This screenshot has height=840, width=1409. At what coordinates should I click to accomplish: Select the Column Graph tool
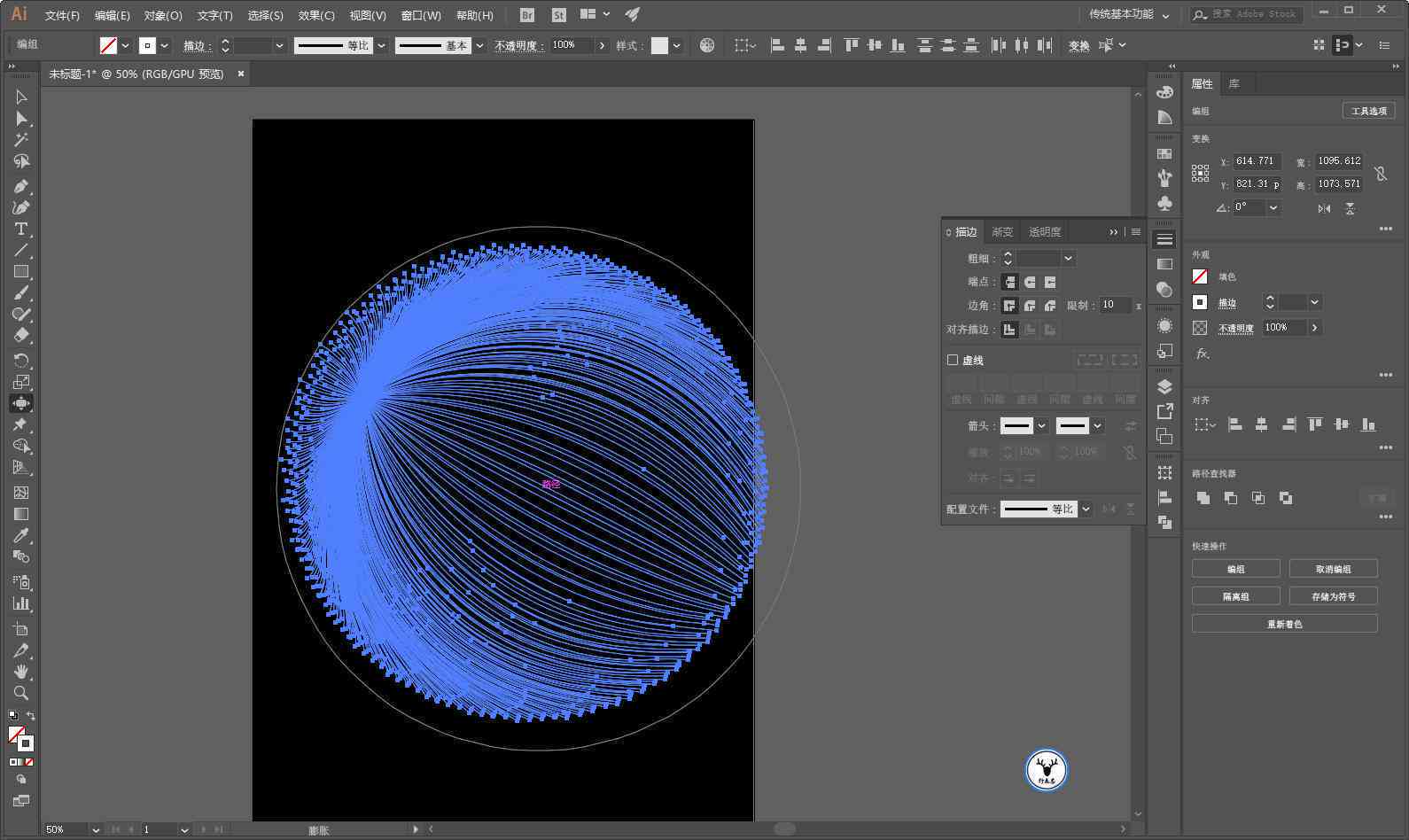pyautogui.click(x=21, y=603)
